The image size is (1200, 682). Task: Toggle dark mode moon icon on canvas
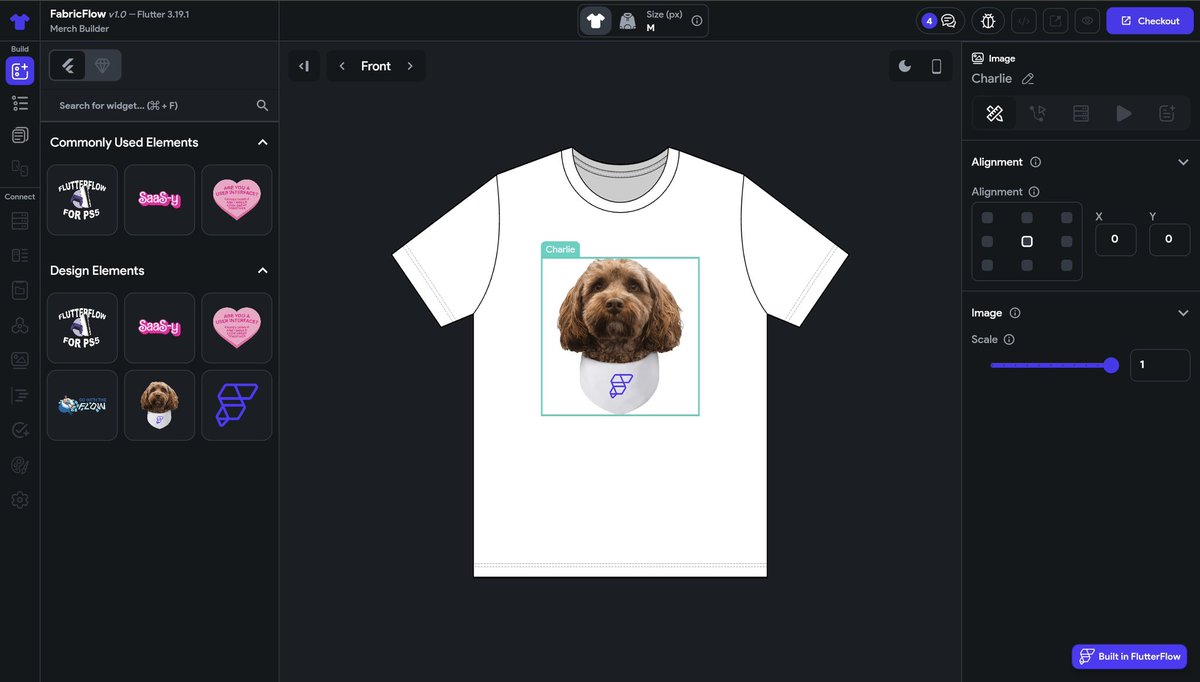pos(905,66)
